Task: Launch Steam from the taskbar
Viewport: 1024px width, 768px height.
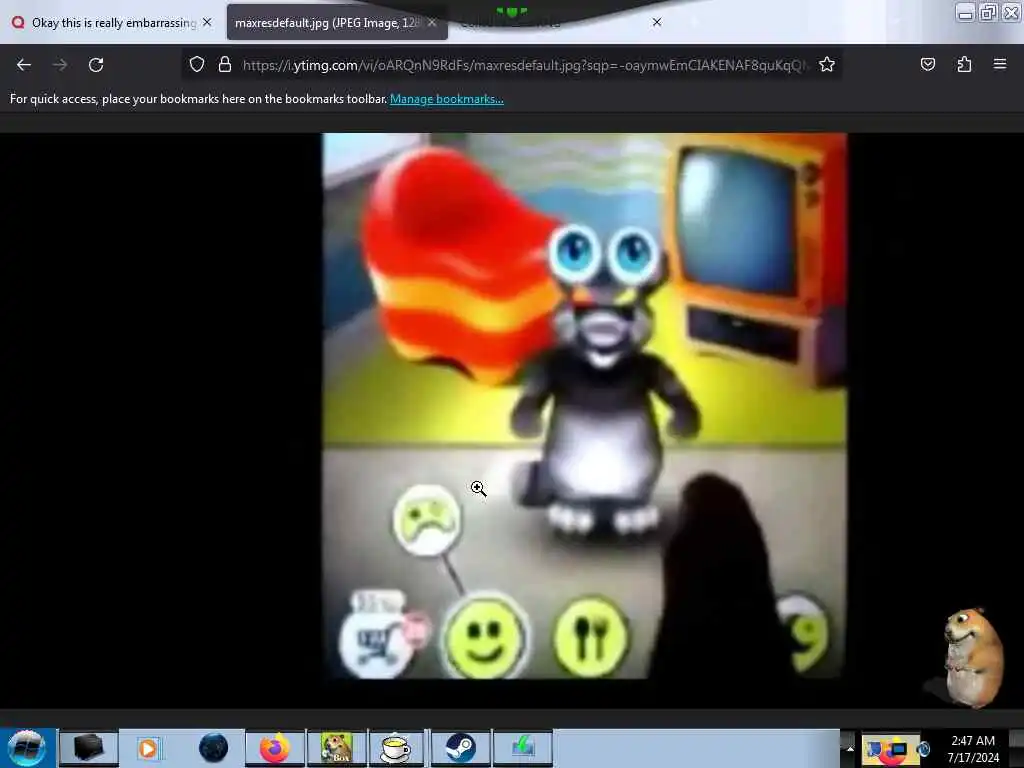Action: (460, 748)
